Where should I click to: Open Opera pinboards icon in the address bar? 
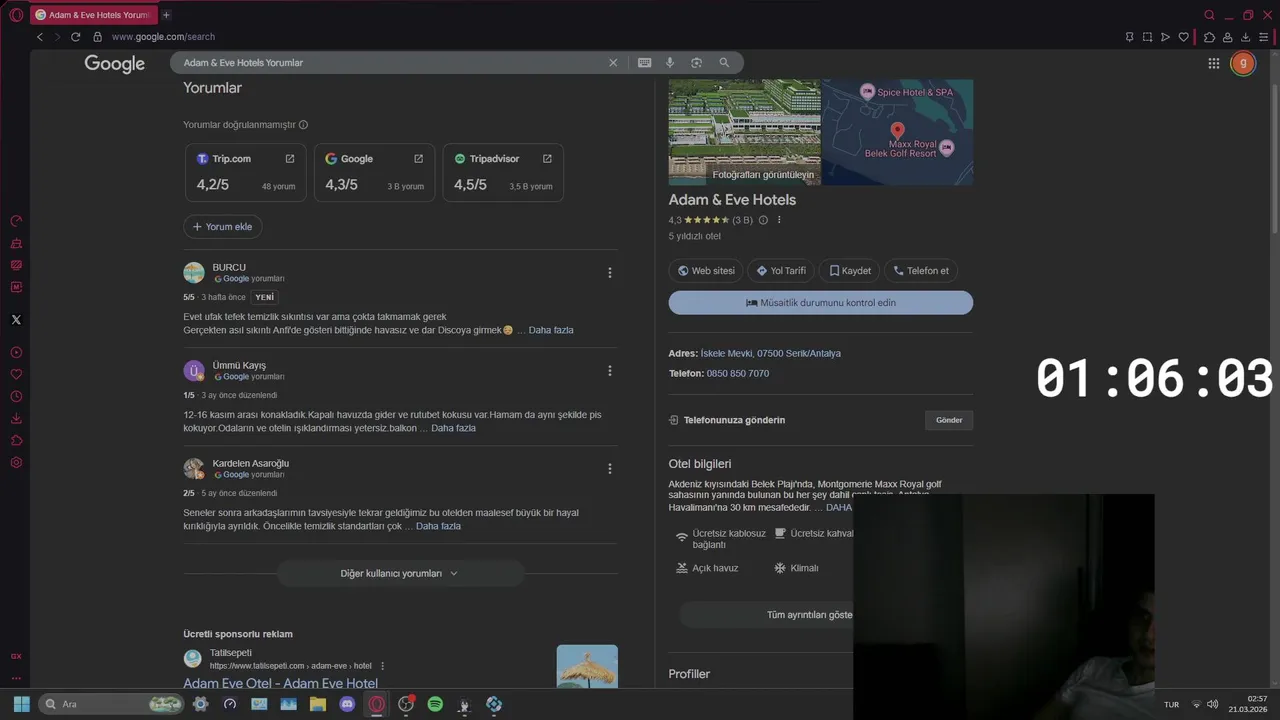(1130, 37)
